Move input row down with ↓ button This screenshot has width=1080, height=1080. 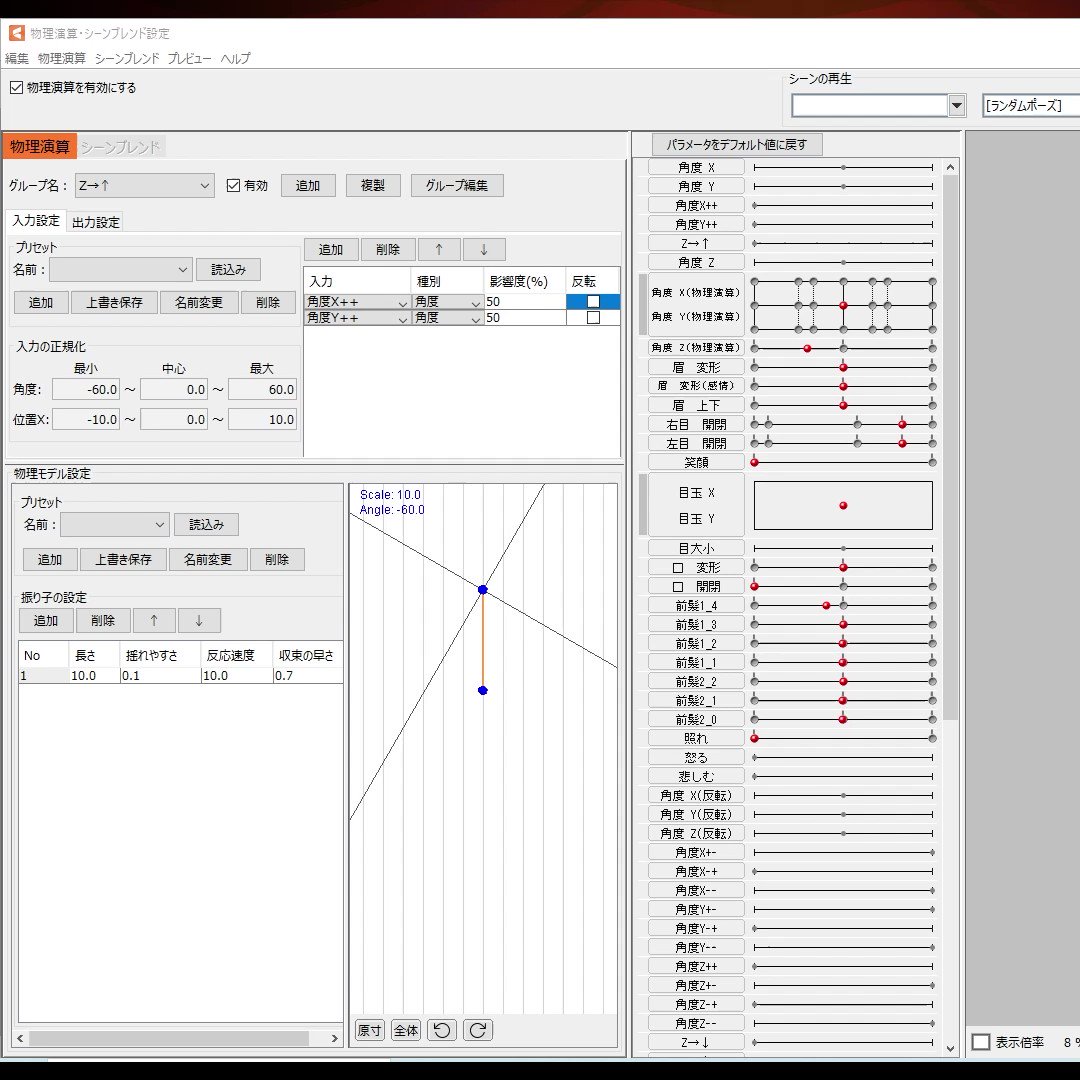[x=484, y=249]
